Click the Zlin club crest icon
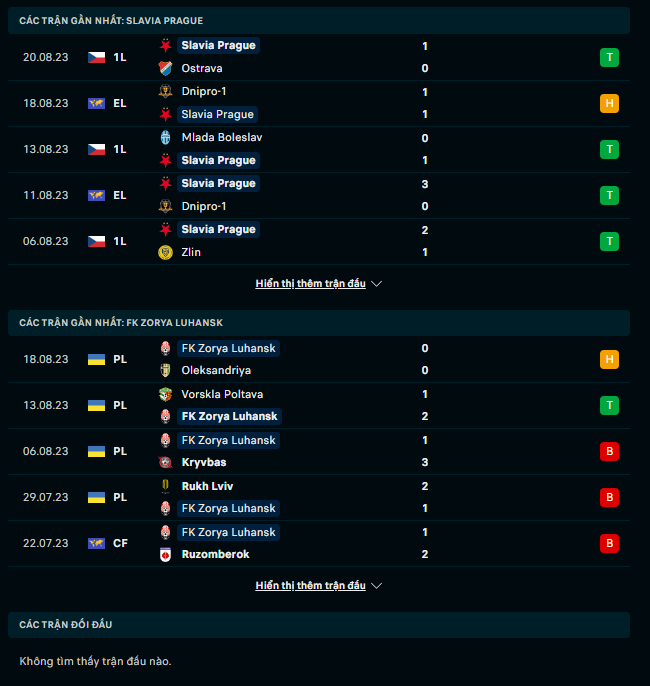Screen dimensions: 650x686 click(x=165, y=252)
